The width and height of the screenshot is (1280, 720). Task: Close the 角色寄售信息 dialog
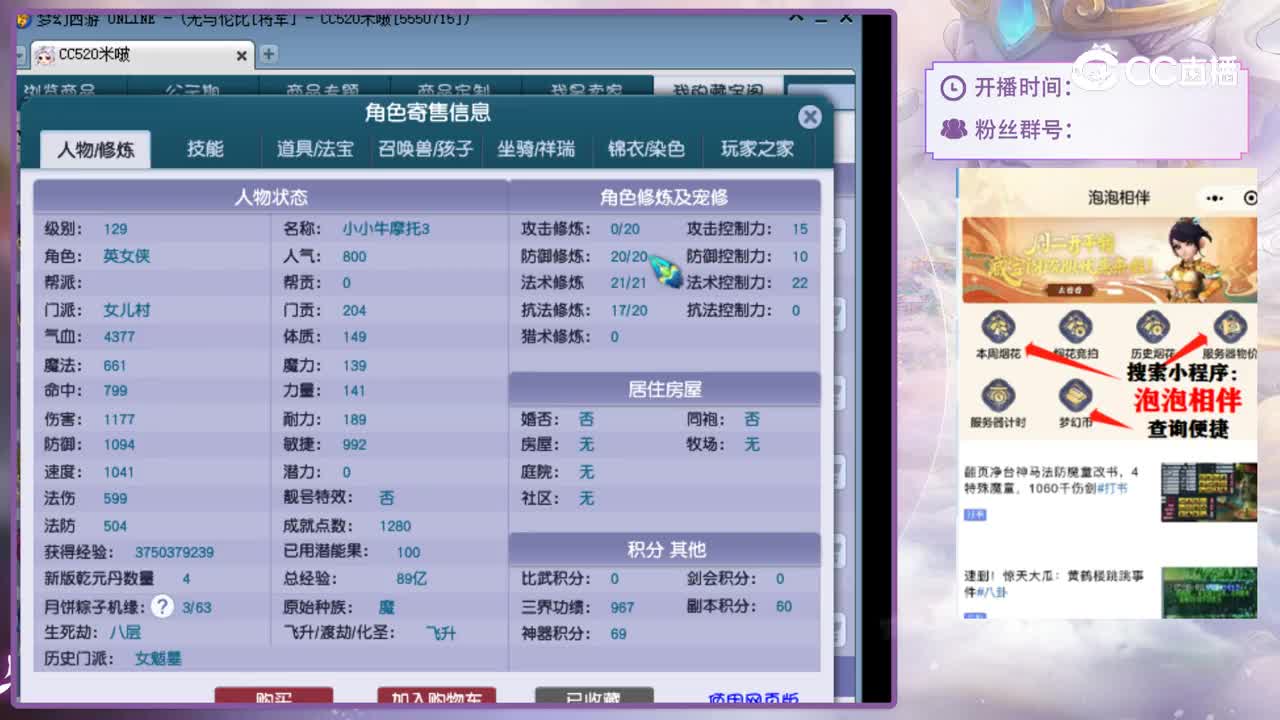click(x=810, y=117)
